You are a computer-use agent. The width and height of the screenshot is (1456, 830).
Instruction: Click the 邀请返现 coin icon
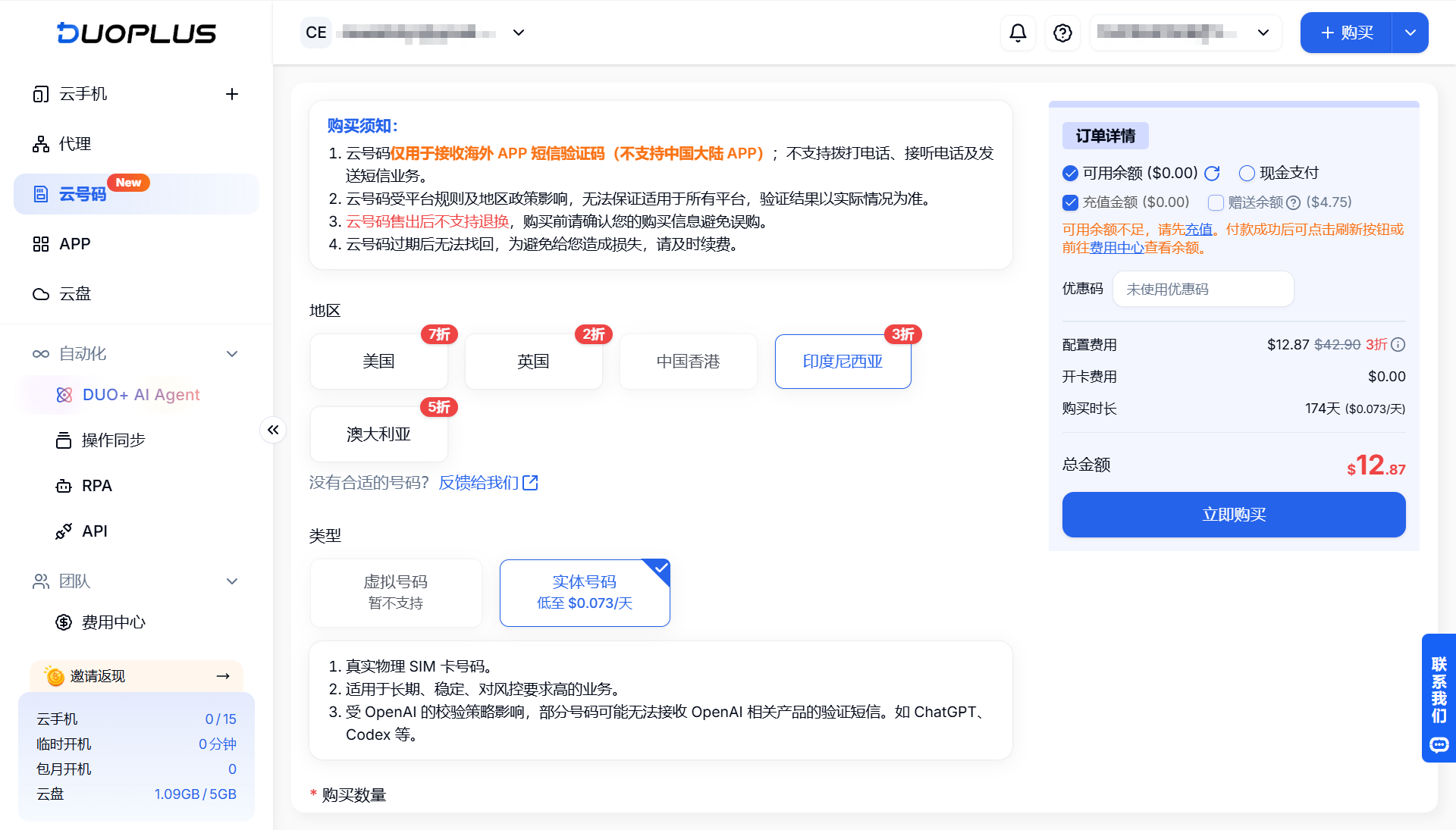point(54,675)
